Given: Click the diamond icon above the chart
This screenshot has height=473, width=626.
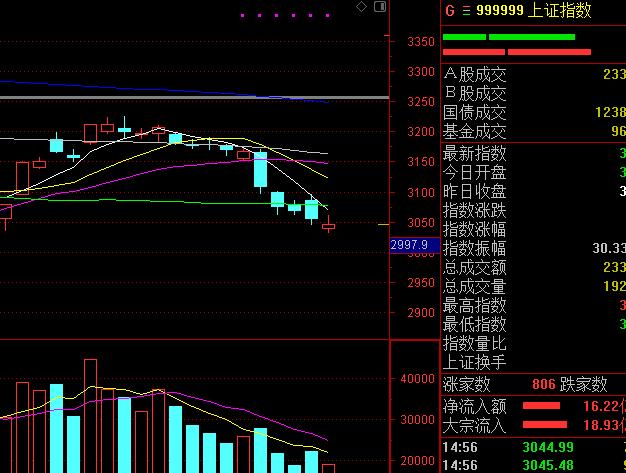Looking at the screenshot, I should pyautogui.click(x=361, y=6).
